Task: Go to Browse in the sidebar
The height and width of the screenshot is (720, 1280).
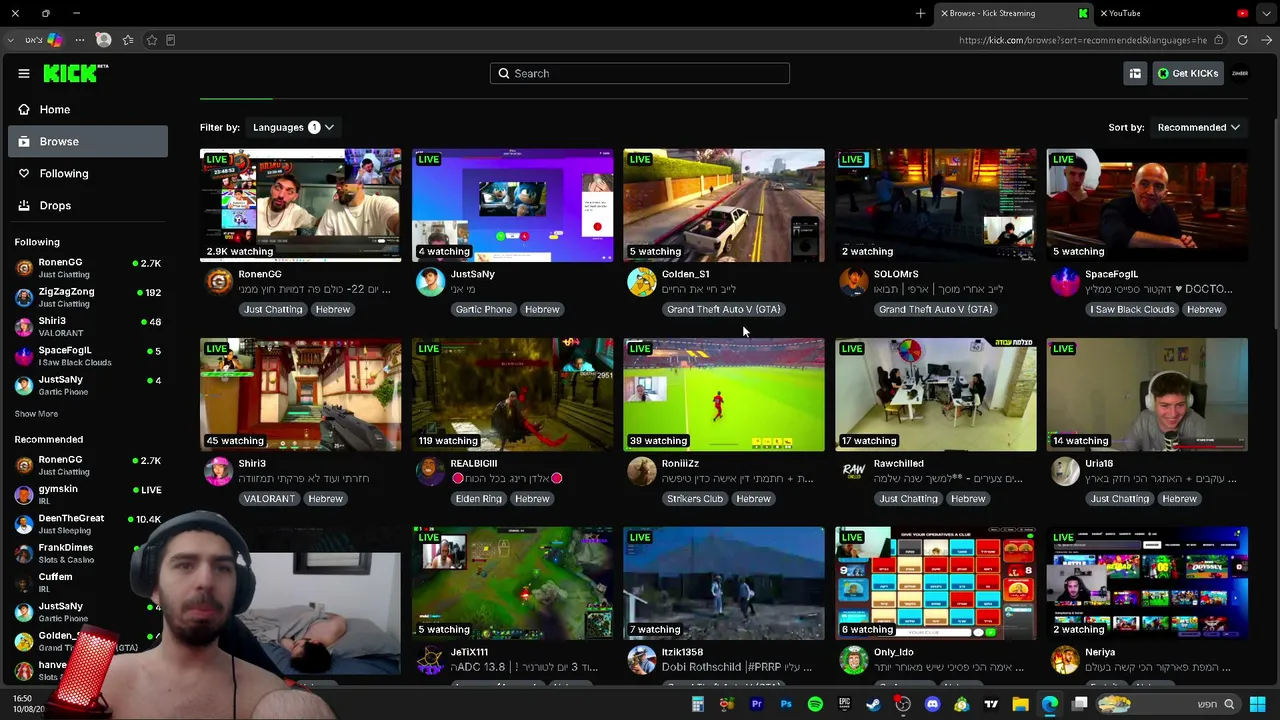Action: (88, 141)
